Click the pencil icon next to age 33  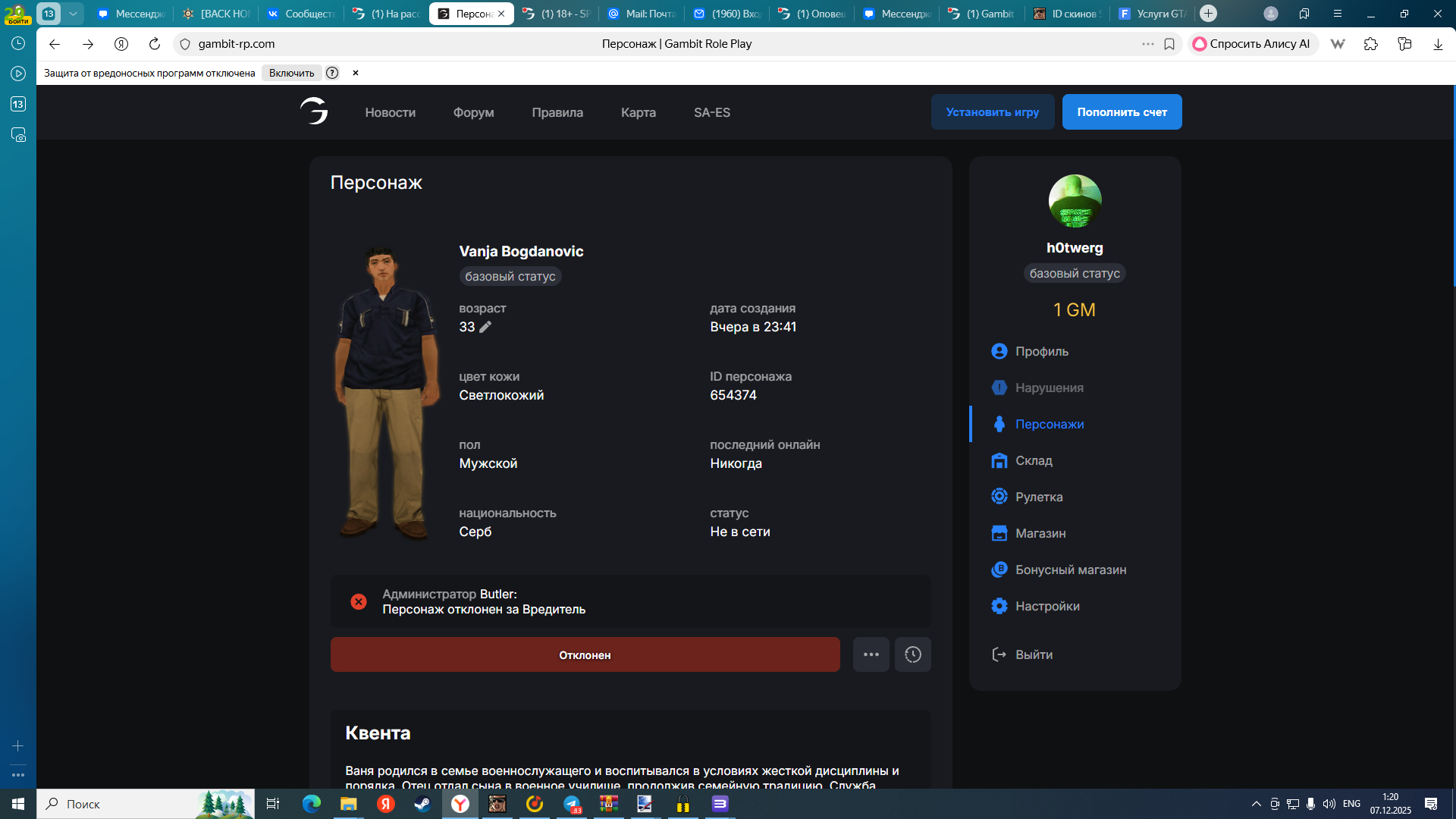485,327
